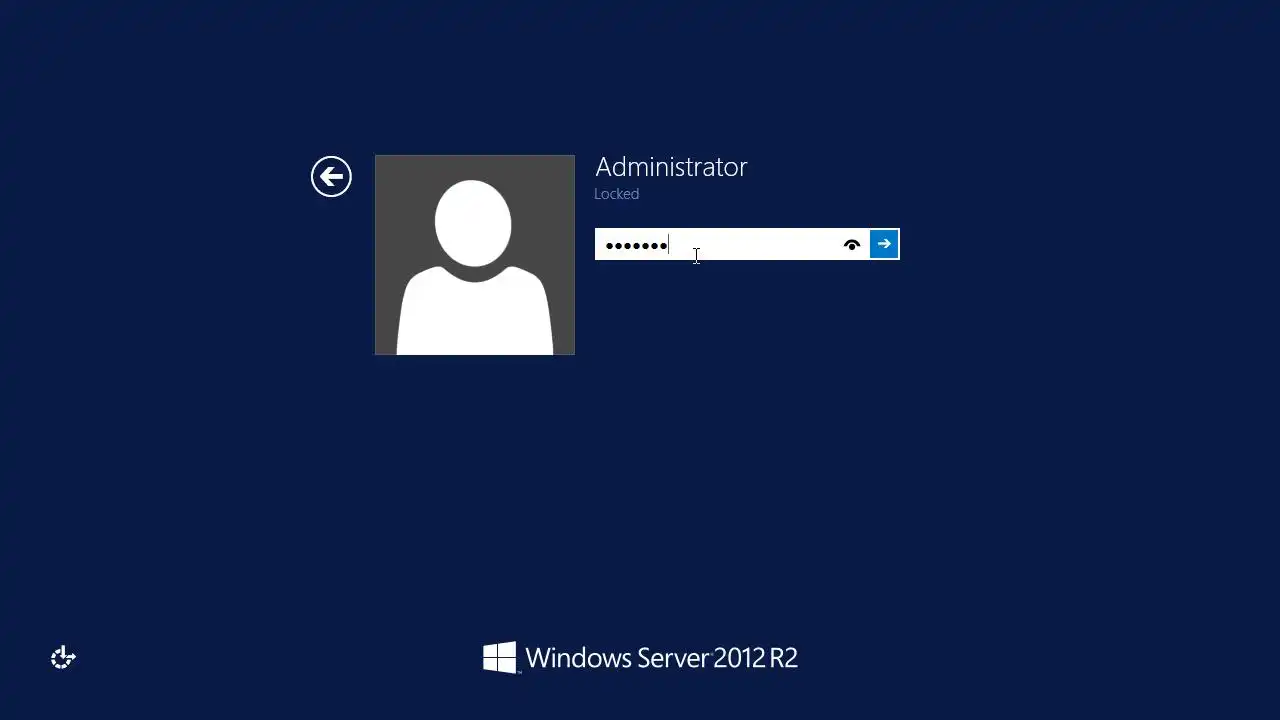This screenshot has height=720, width=1280.
Task: Click the Locked status text
Action: click(616, 194)
